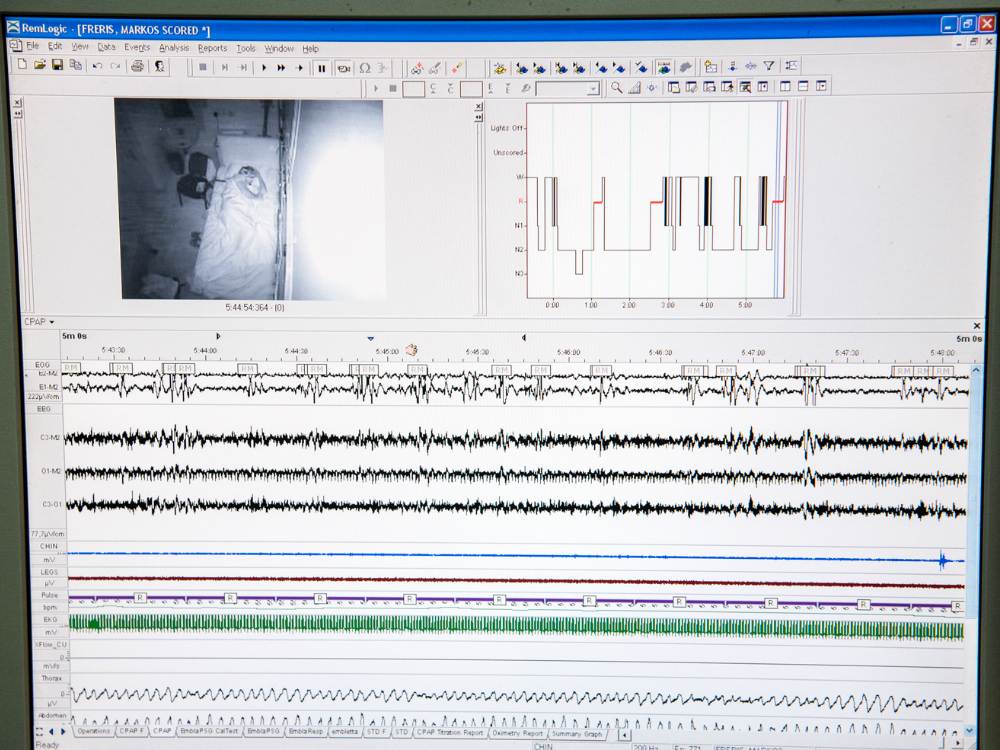This screenshot has height=750, width=1000.
Task: Start playback with the single Play arrow
Action: pyautogui.click(x=263, y=68)
